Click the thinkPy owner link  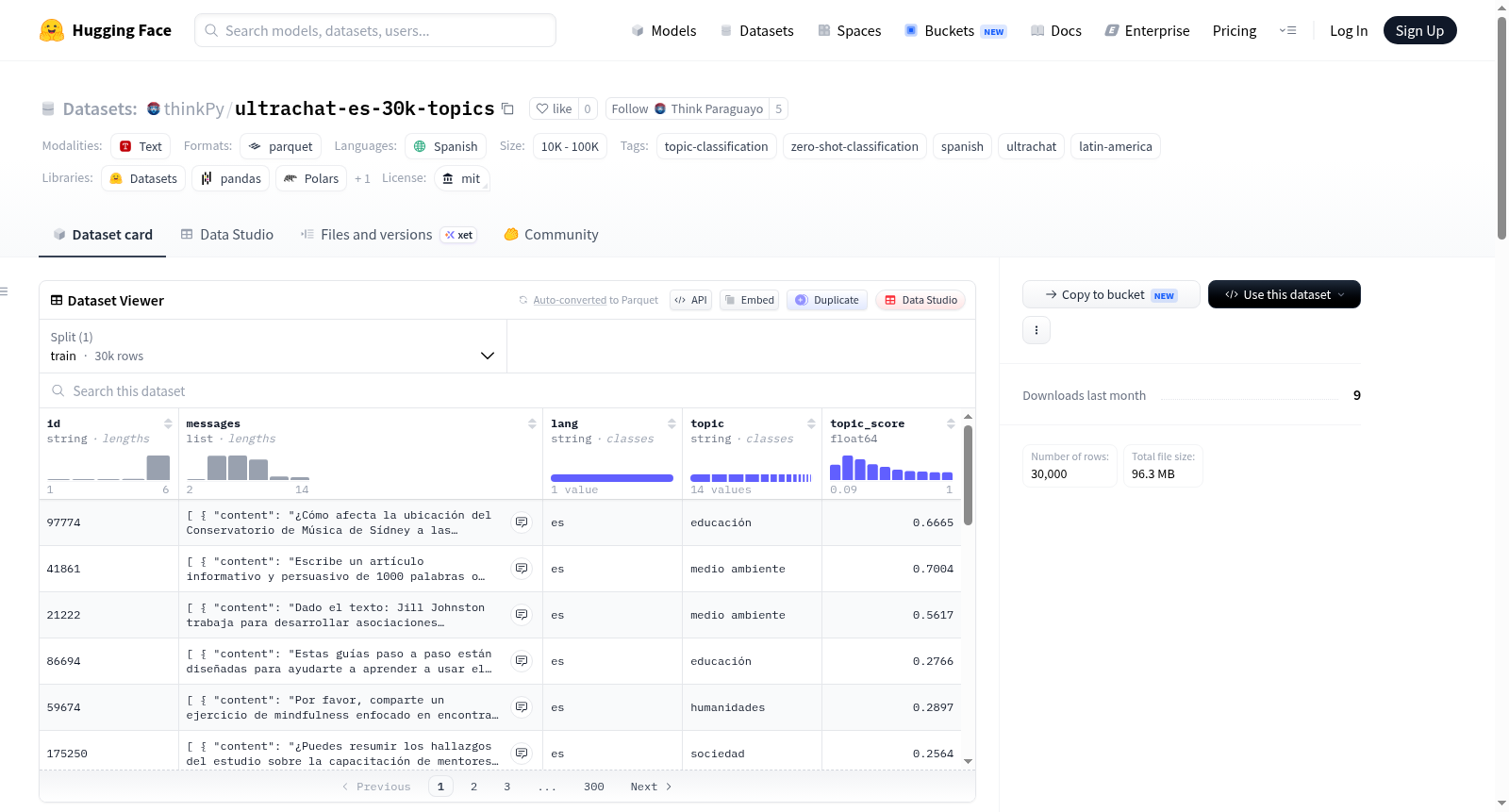point(193,108)
